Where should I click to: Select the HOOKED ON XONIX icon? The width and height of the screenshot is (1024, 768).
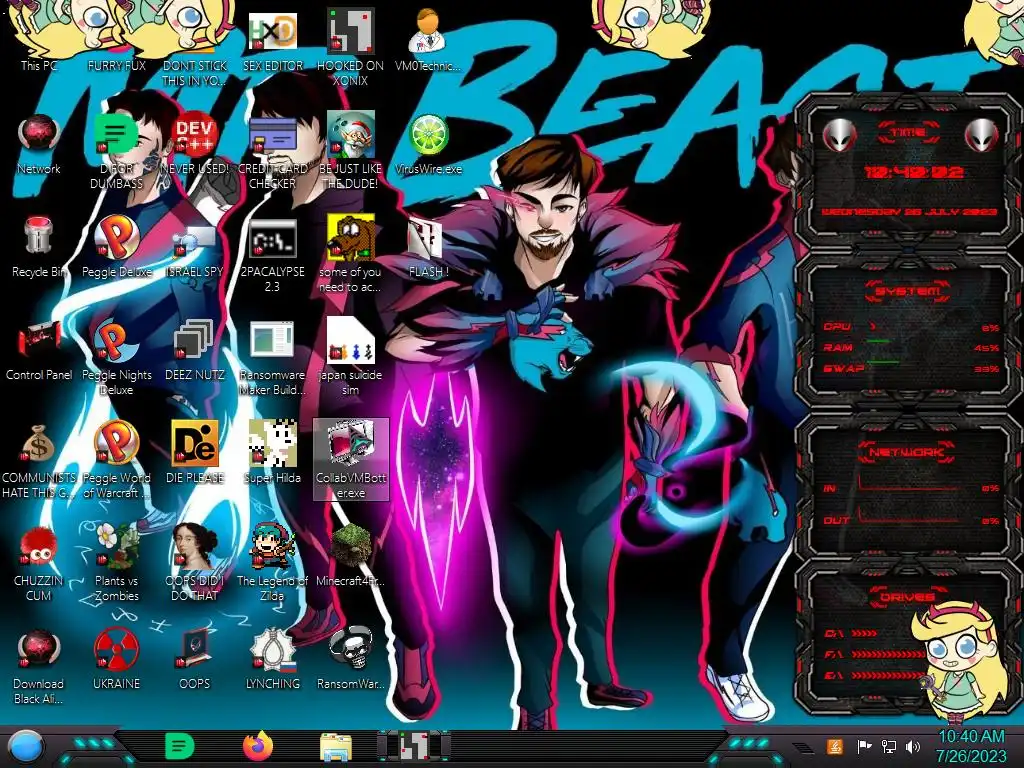(351, 48)
